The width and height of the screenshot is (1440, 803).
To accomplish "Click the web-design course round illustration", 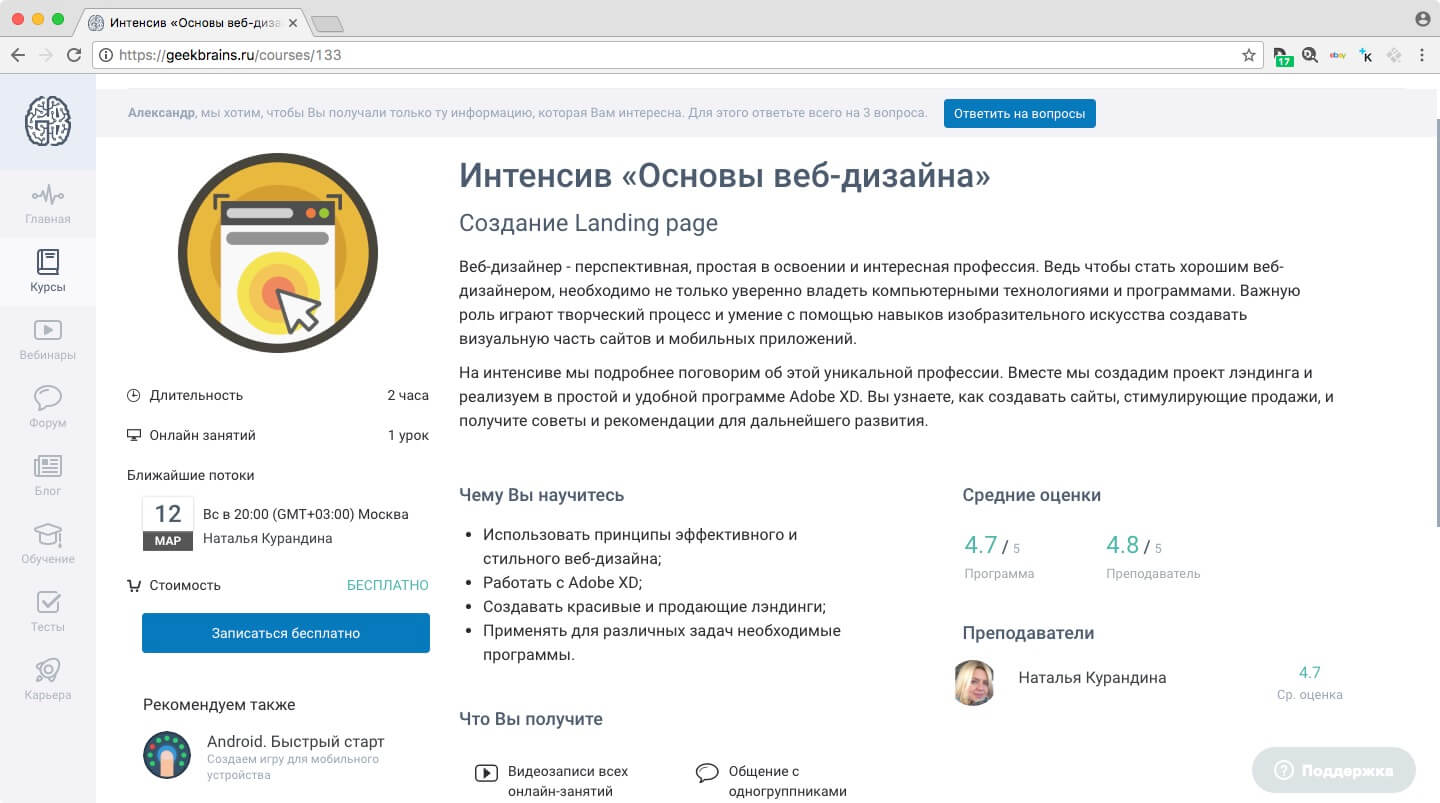I will pyautogui.click(x=278, y=253).
